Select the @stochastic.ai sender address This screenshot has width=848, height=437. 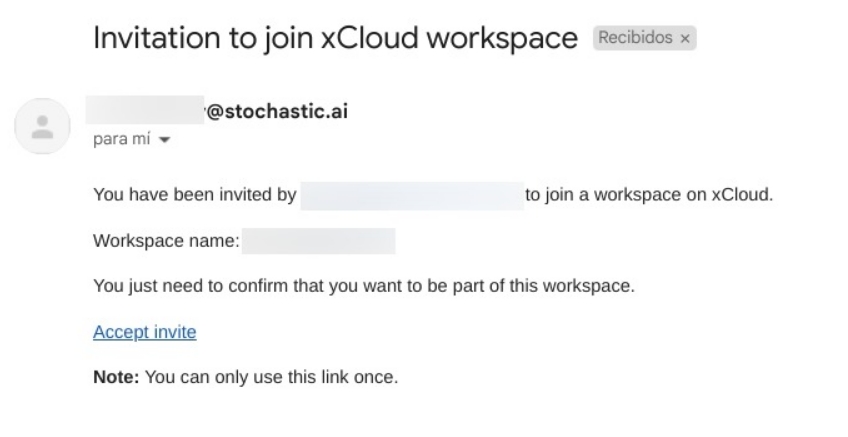point(277,111)
